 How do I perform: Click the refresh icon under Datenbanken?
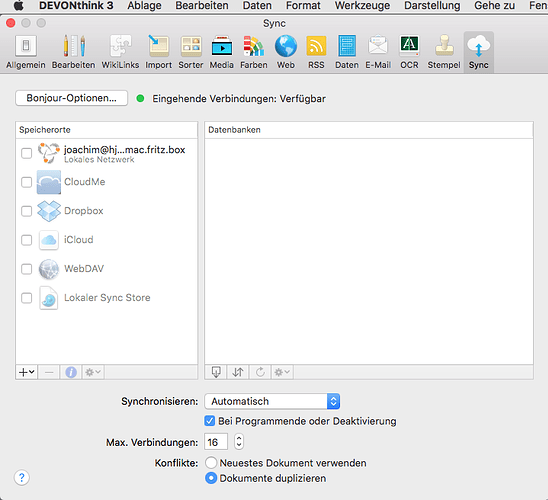pyautogui.click(x=260, y=372)
